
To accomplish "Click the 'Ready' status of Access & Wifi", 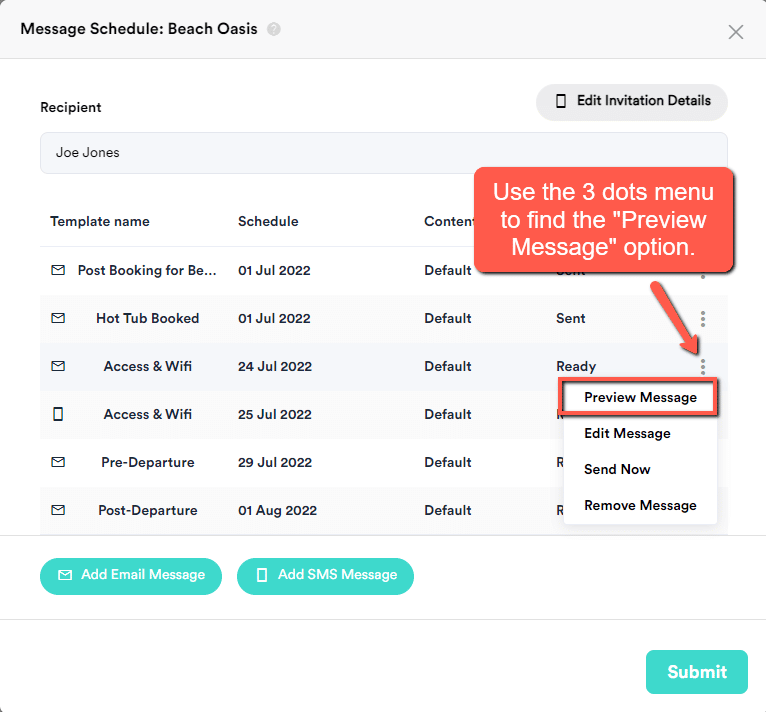I will coord(576,367).
